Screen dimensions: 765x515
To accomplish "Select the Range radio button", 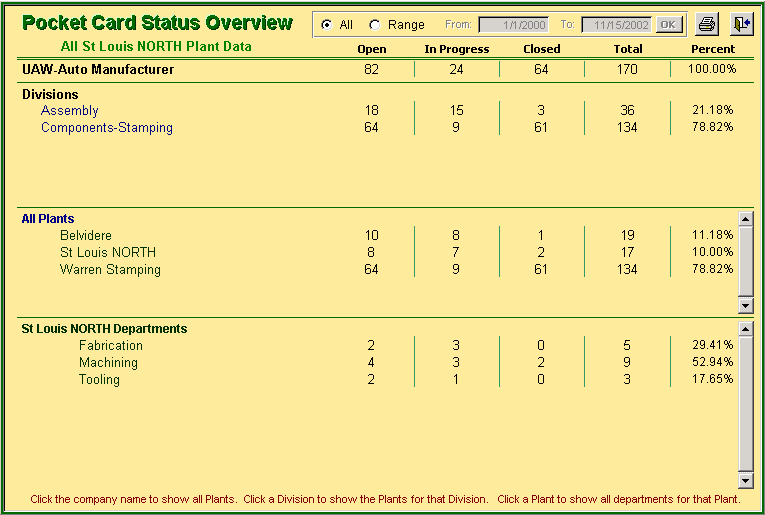I will tap(374, 24).
